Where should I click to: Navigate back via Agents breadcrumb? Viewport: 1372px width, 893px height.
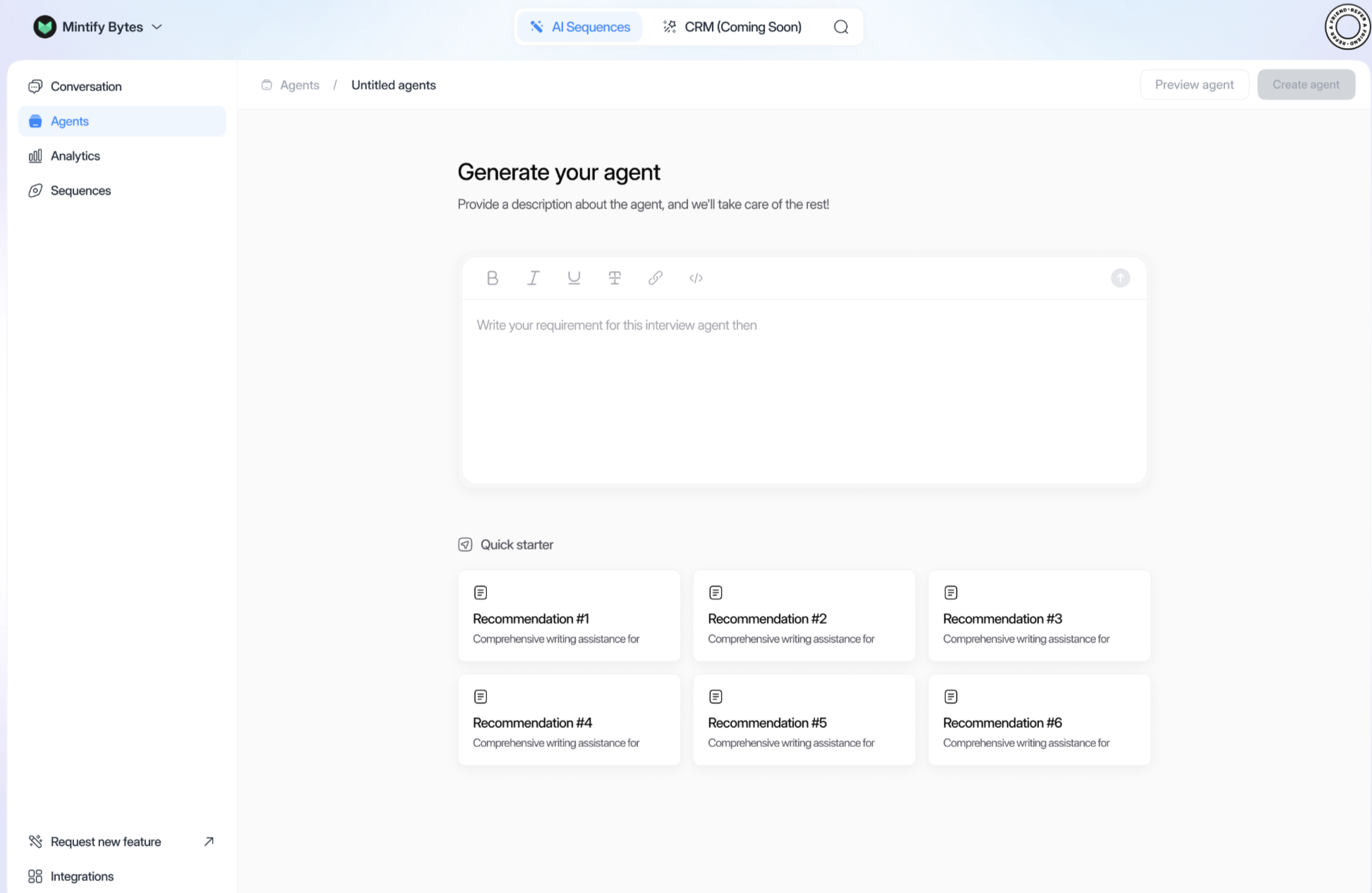tap(299, 85)
